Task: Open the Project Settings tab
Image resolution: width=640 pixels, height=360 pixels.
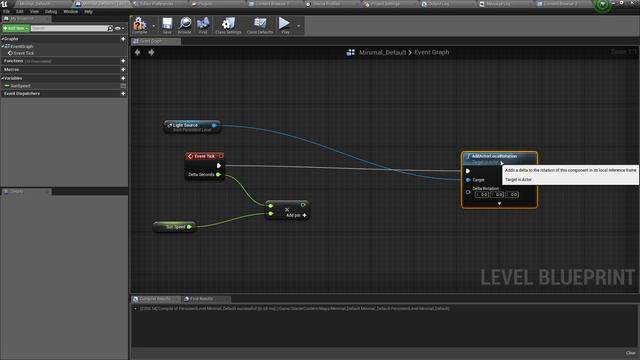Action: (385, 4)
